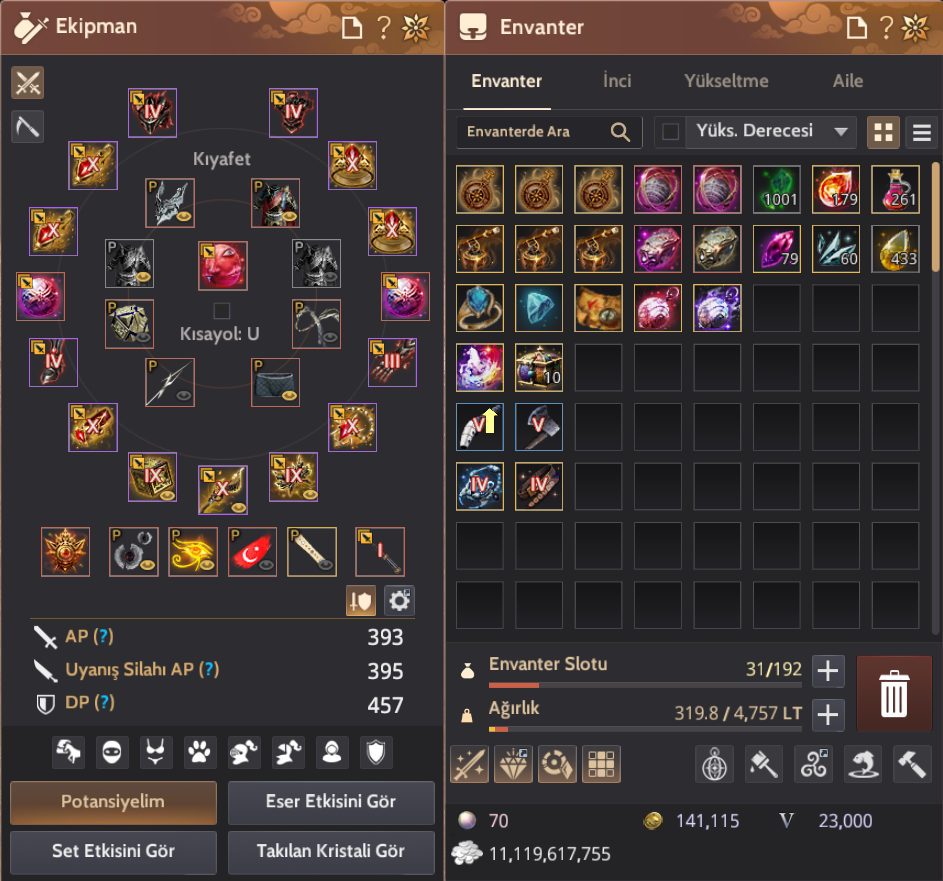Switch to grid view layout
The image size is (943, 881).
[x=883, y=132]
